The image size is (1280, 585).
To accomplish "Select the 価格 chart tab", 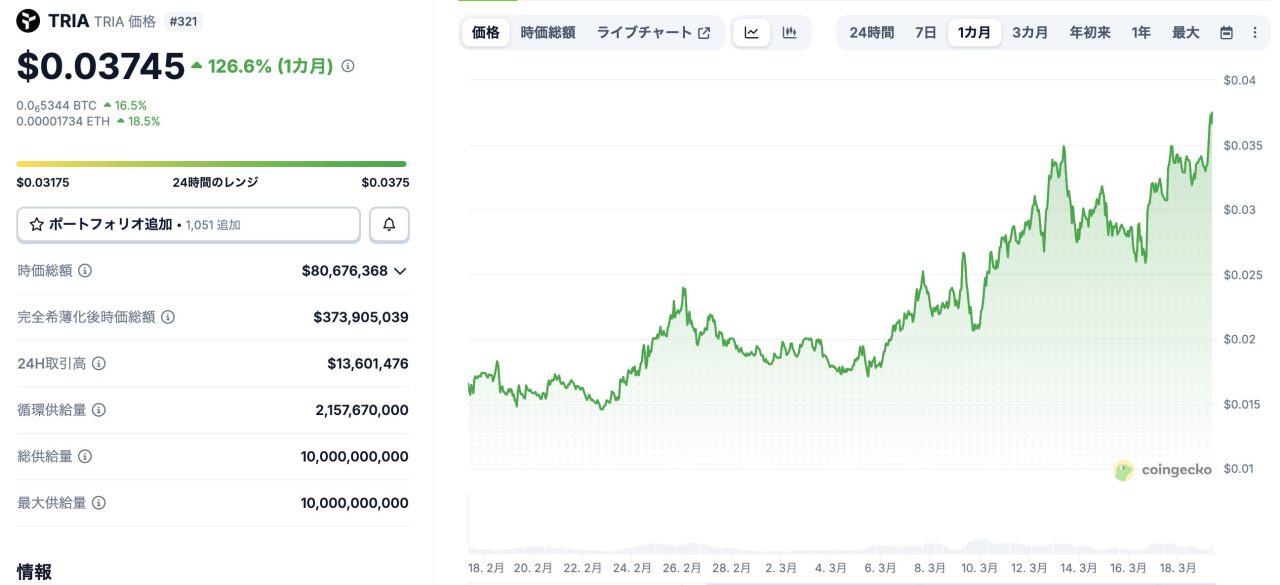I will pyautogui.click(x=485, y=33).
